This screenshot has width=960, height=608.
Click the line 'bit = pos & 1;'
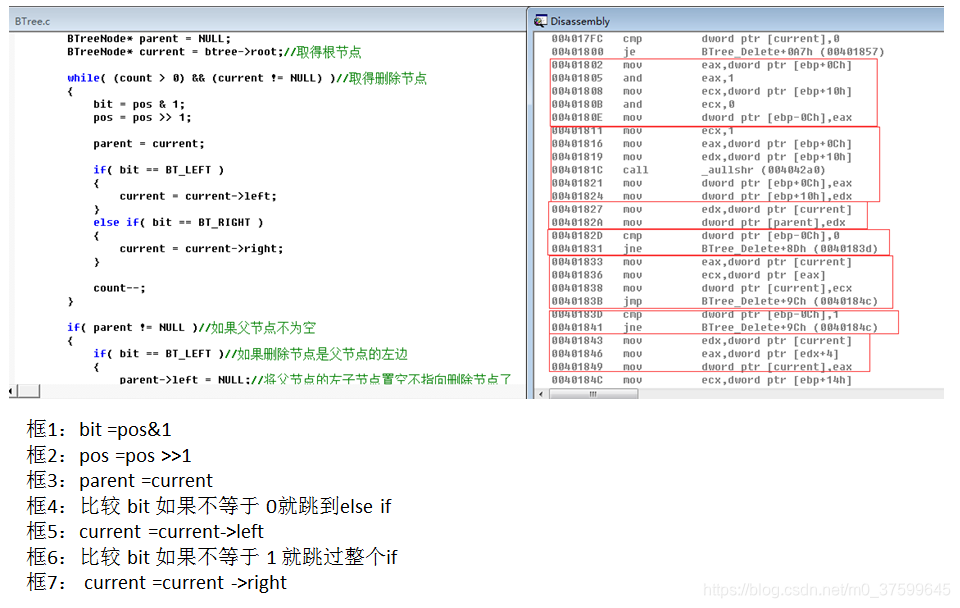tap(139, 104)
